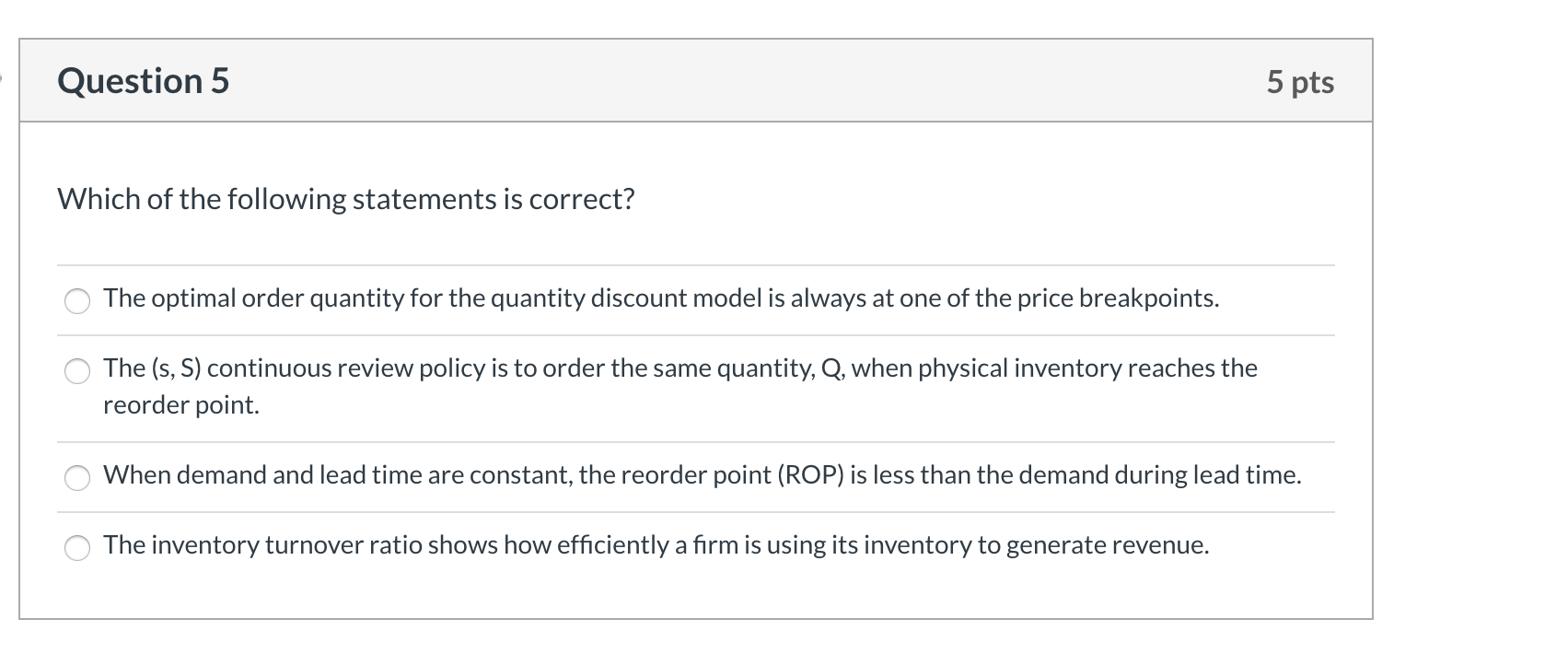Click the question prompt text
This screenshot has height=654, width=1568.
345,198
